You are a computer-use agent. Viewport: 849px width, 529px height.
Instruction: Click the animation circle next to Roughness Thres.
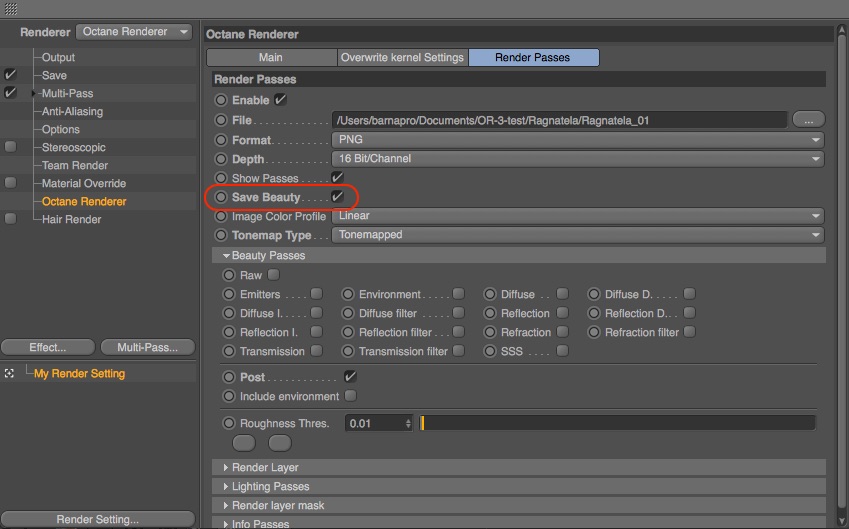pyautogui.click(x=229, y=423)
